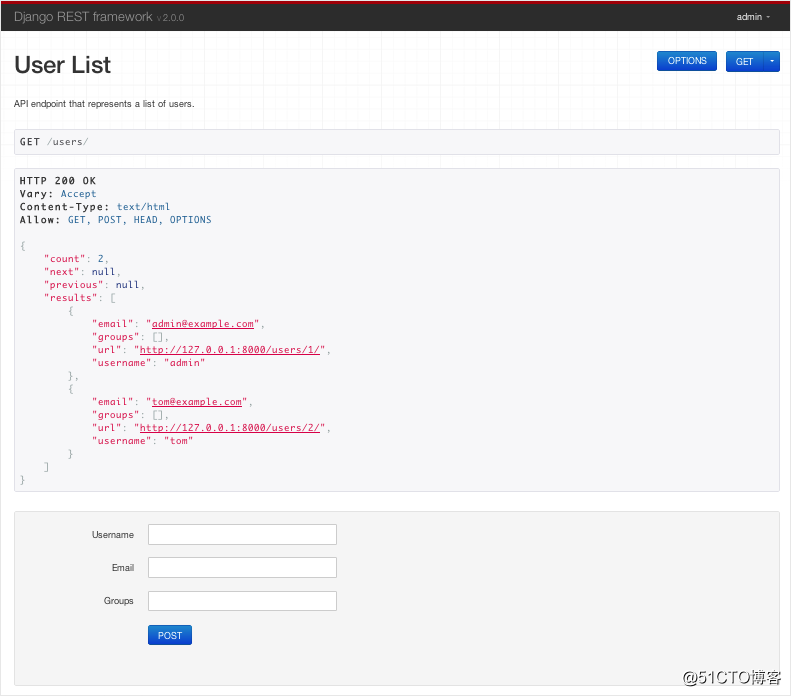Click the Email form label
Screen dimensions: 791x696
pos(123,568)
